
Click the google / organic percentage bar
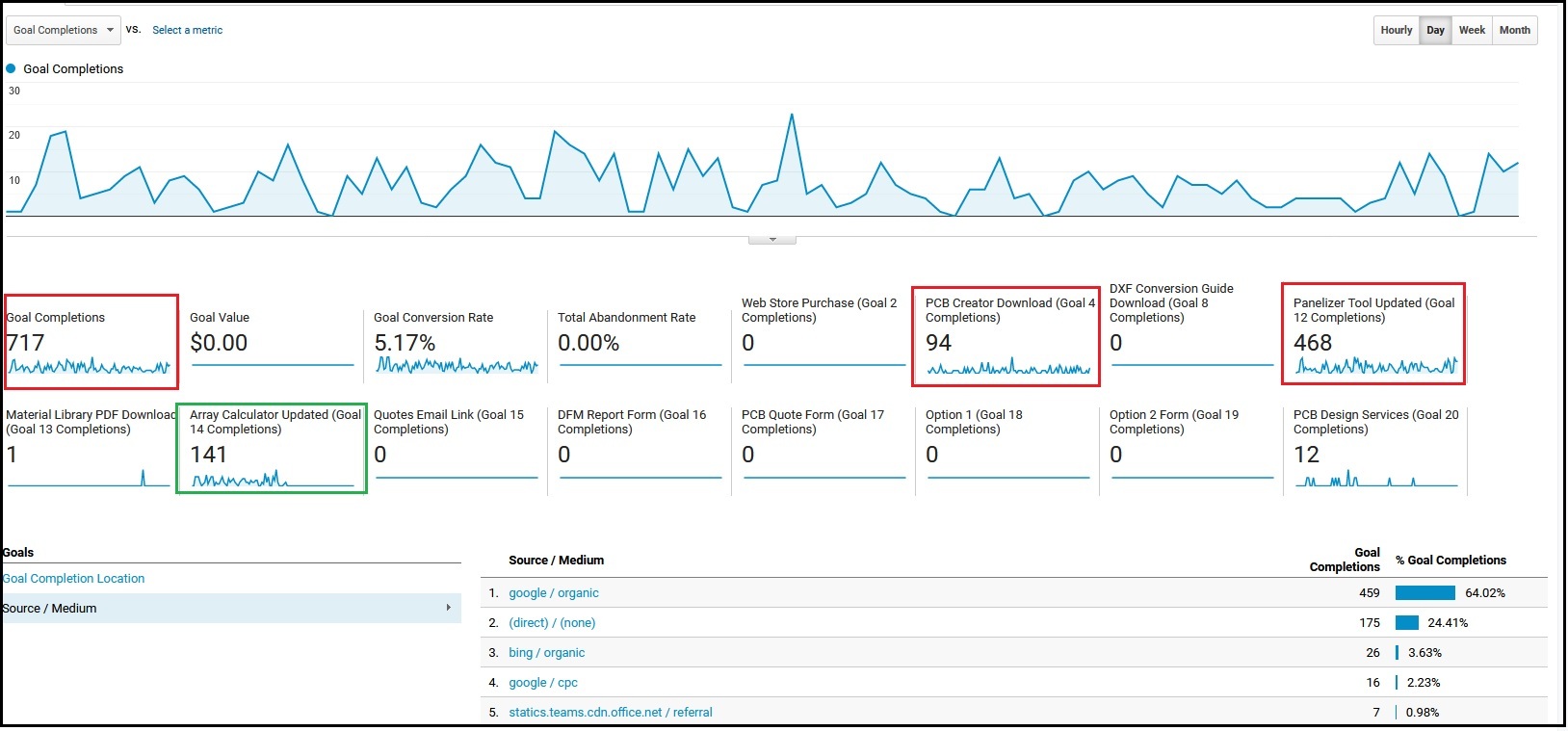pos(1424,593)
